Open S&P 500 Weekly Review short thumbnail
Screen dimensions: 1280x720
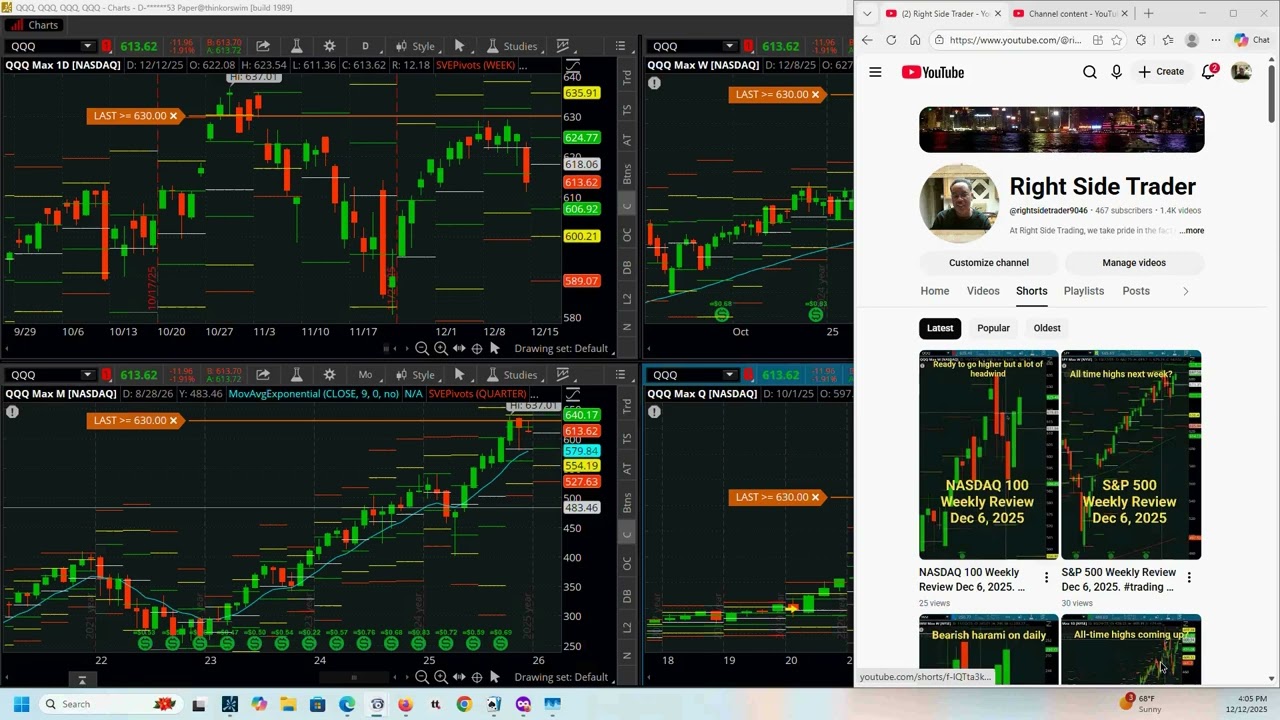tap(1131, 455)
